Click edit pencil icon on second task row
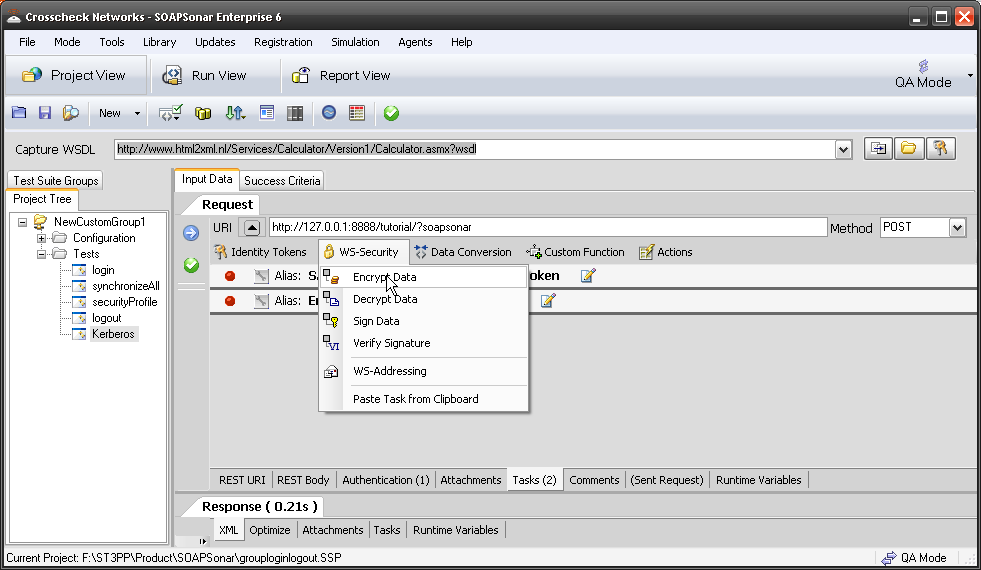Image resolution: width=981 pixels, height=570 pixels. pos(547,300)
